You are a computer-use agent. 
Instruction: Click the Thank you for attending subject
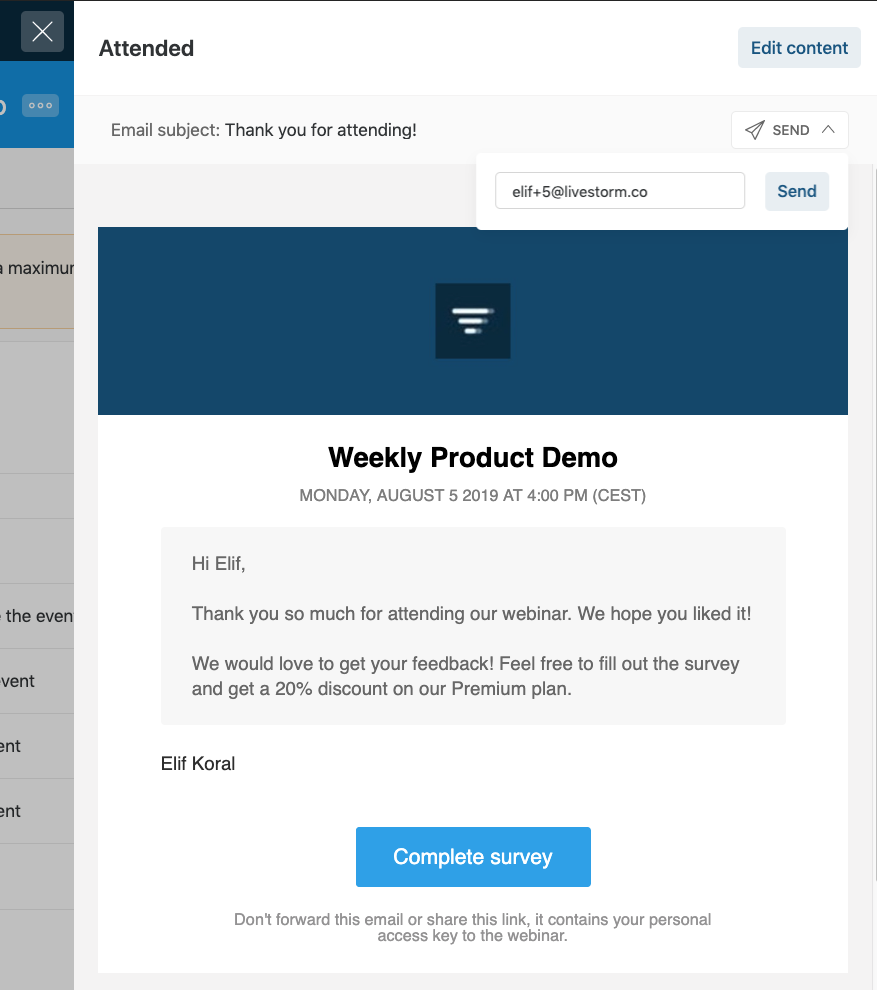click(x=321, y=130)
